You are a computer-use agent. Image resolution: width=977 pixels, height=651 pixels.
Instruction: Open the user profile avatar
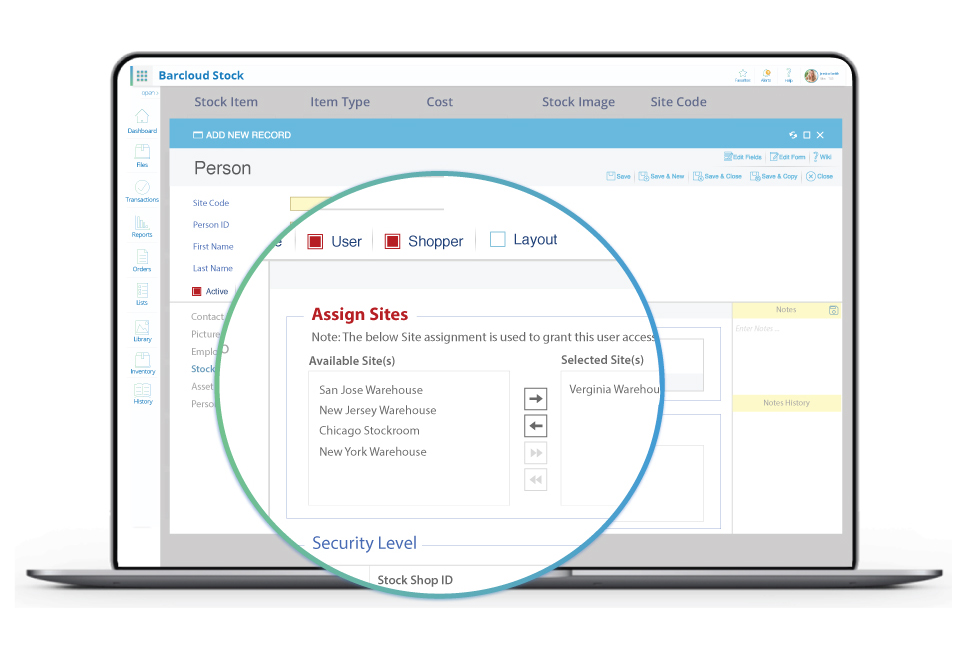tap(811, 76)
